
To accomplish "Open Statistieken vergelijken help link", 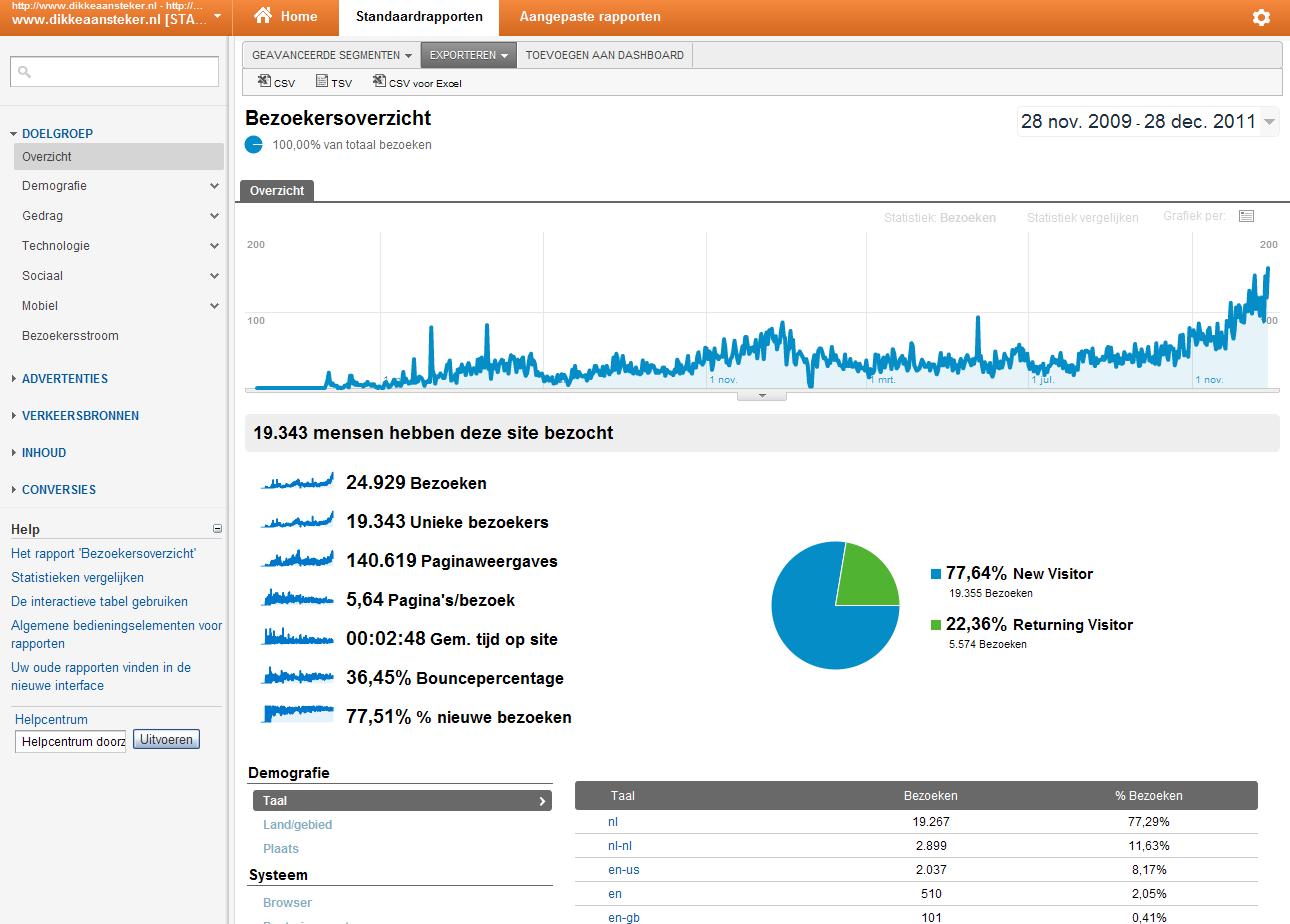I will [x=77, y=578].
